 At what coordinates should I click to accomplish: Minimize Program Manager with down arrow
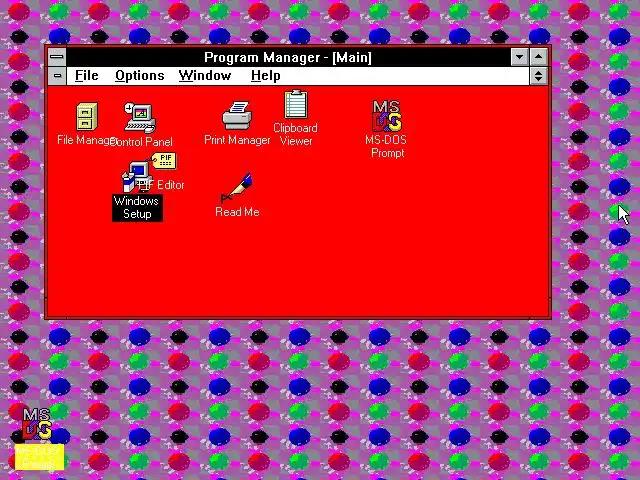[520, 57]
